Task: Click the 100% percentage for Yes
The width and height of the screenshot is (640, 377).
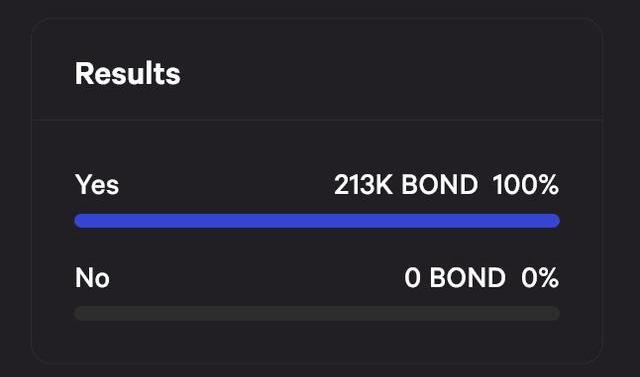Action: point(526,185)
